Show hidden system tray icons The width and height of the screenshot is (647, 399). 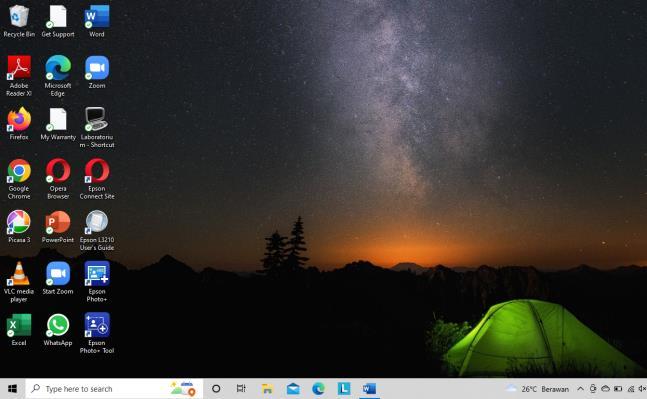point(580,389)
